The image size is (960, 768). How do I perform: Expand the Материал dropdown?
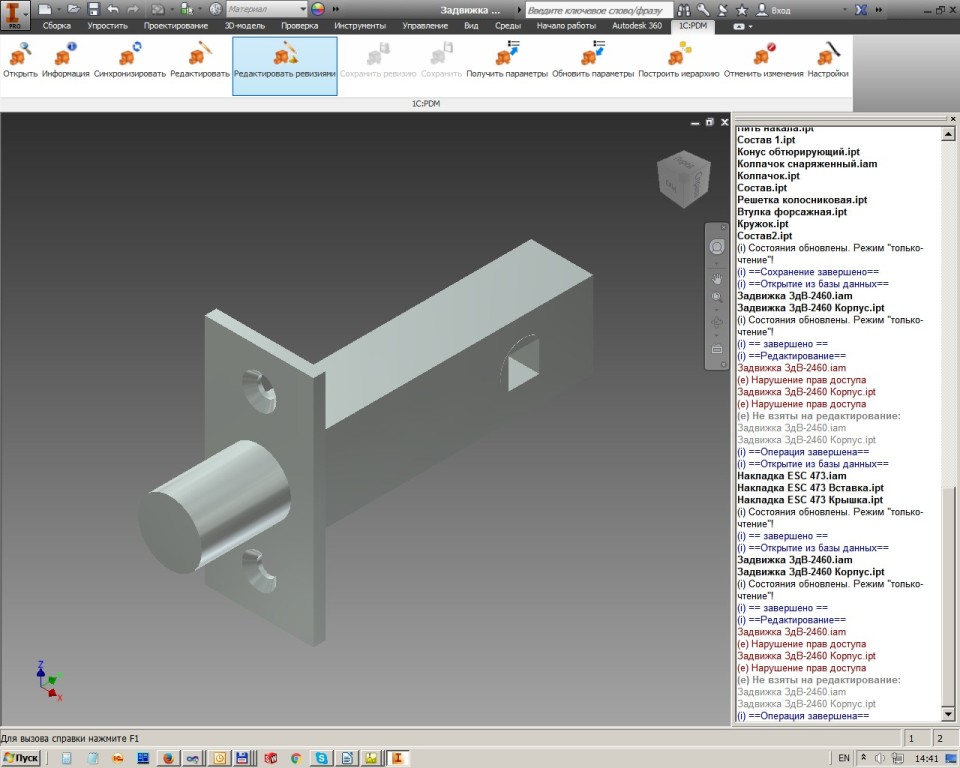pyautogui.click(x=302, y=9)
